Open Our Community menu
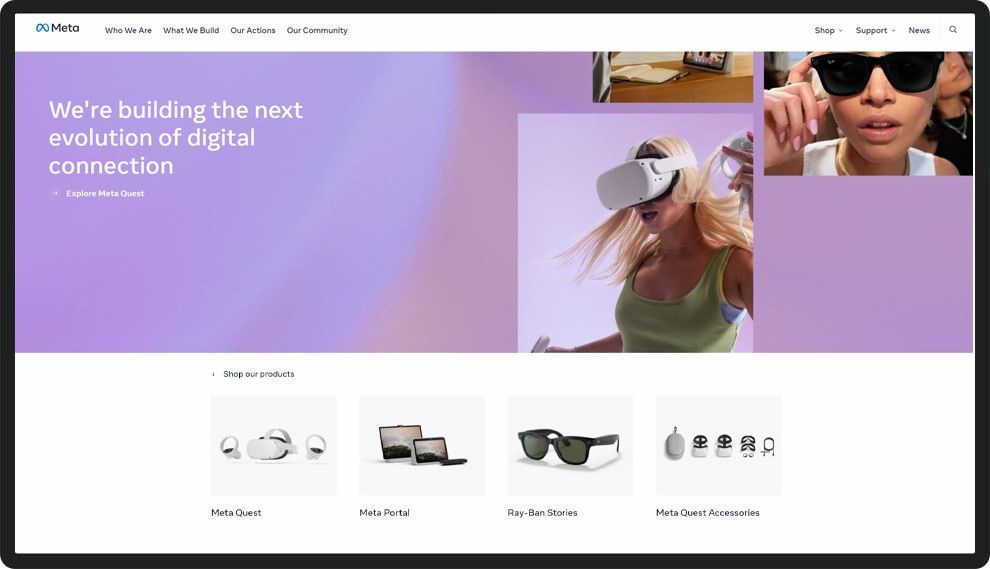The image size is (990, 569). pos(317,30)
